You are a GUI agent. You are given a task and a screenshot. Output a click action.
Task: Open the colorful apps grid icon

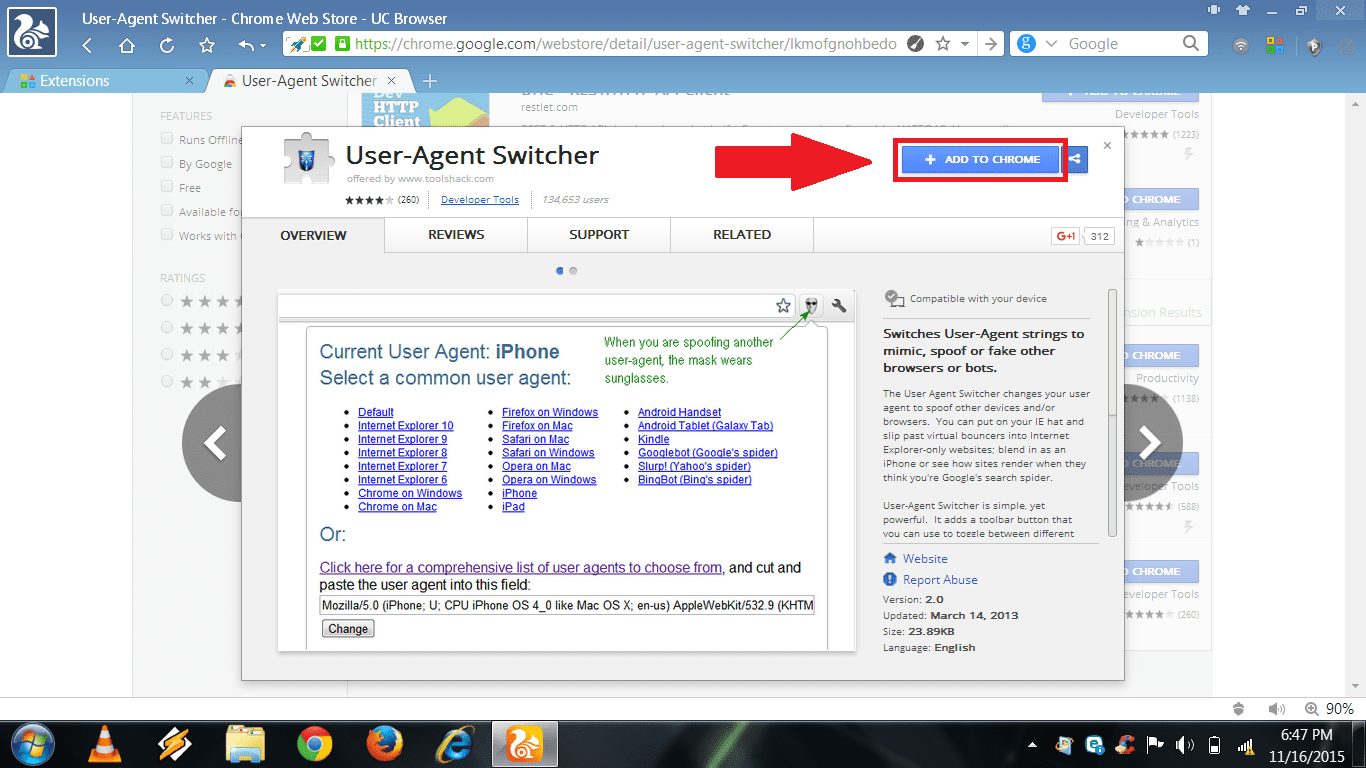[1275, 45]
